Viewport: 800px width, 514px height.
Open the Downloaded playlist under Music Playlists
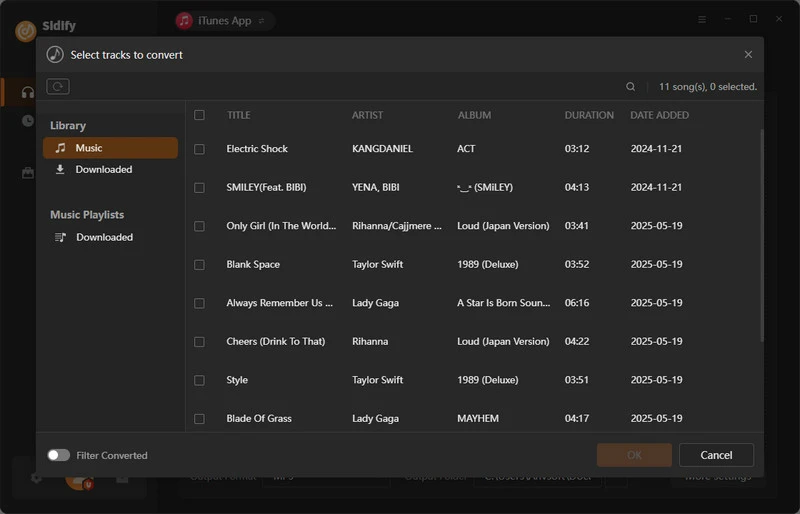pyautogui.click(x=105, y=237)
